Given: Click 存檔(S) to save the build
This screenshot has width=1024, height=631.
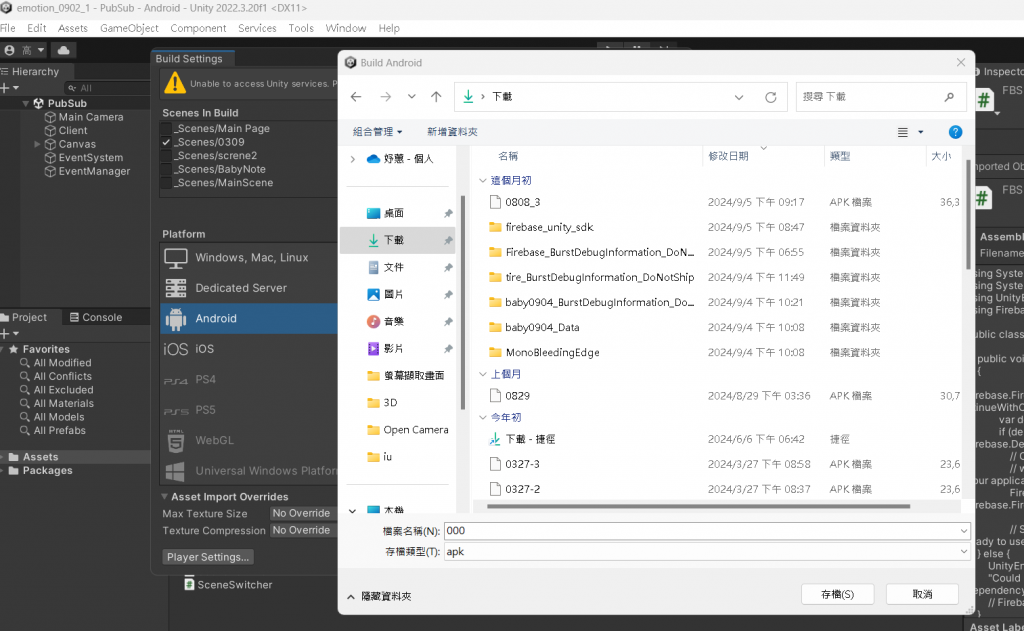Looking at the screenshot, I should (x=837, y=594).
